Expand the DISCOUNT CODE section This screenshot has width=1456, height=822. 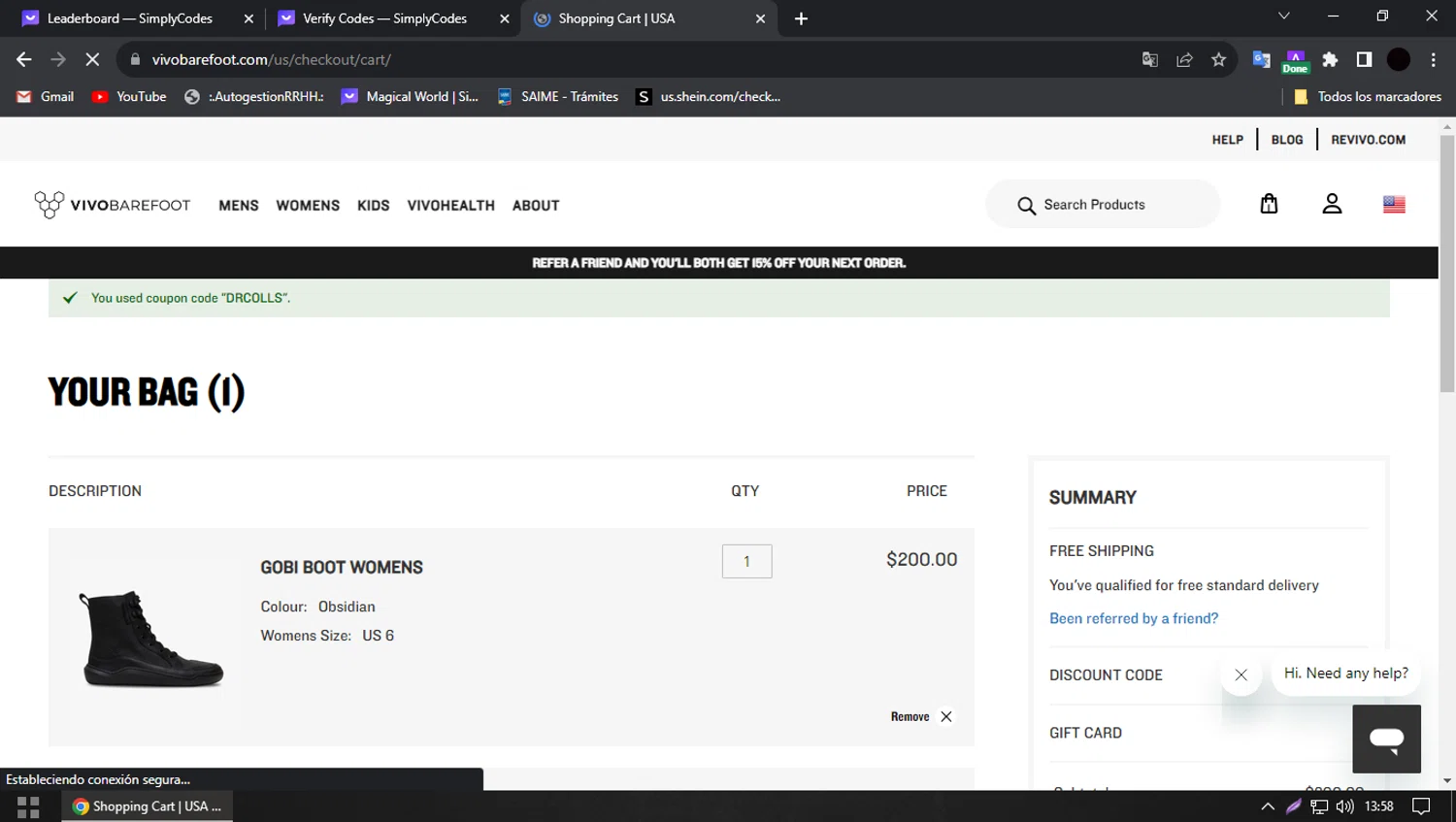(1106, 675)
